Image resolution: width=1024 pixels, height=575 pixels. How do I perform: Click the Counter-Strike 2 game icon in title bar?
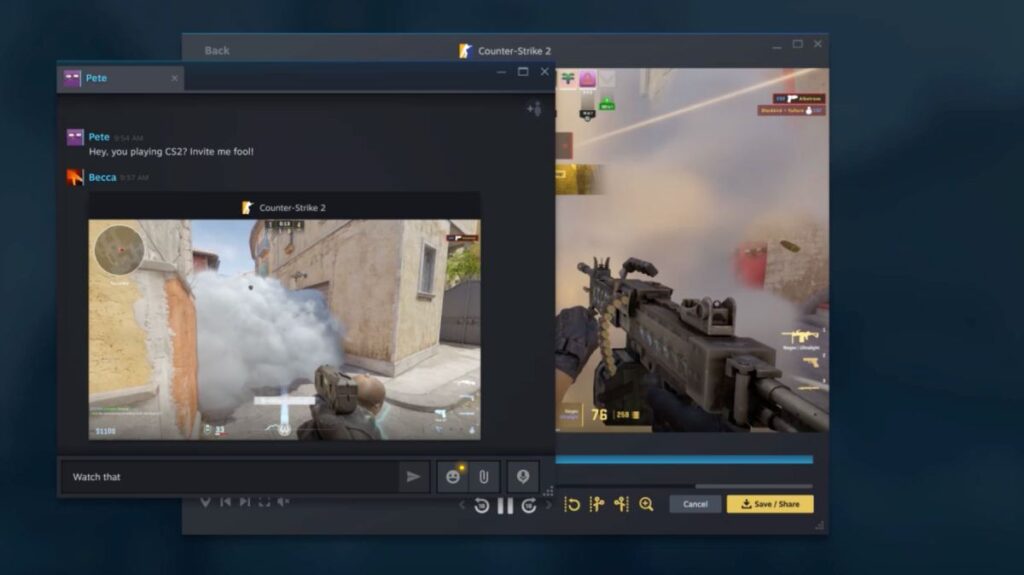(465, 50)
